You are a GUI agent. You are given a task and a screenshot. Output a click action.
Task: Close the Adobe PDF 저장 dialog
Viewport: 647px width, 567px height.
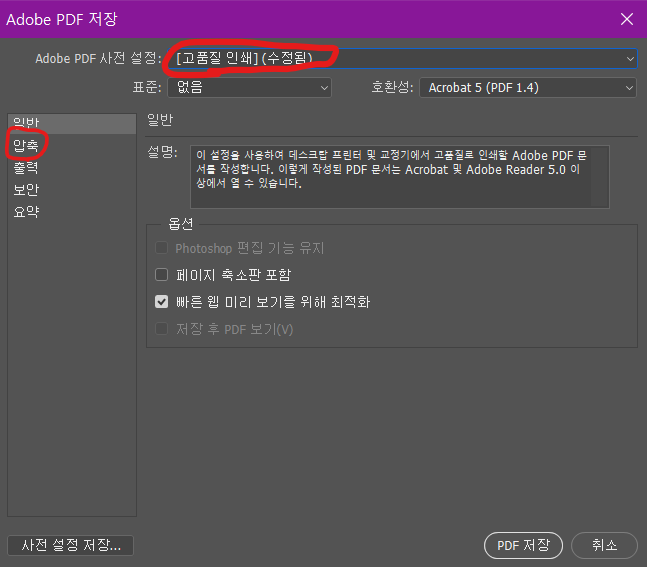[627, 19]
